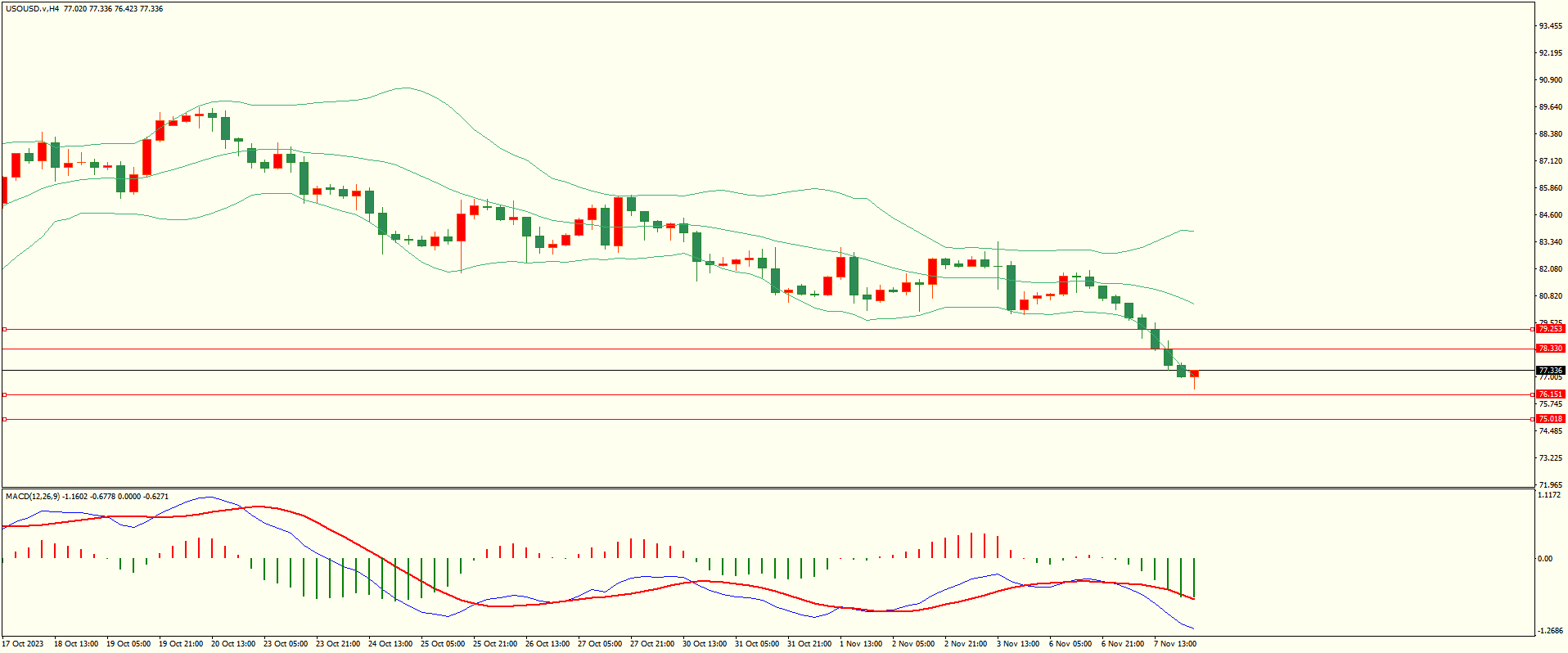Click the 19 Oct 05:00 time label
The width and height of the screenshot is (1568, 653).
tap(128, 644)
